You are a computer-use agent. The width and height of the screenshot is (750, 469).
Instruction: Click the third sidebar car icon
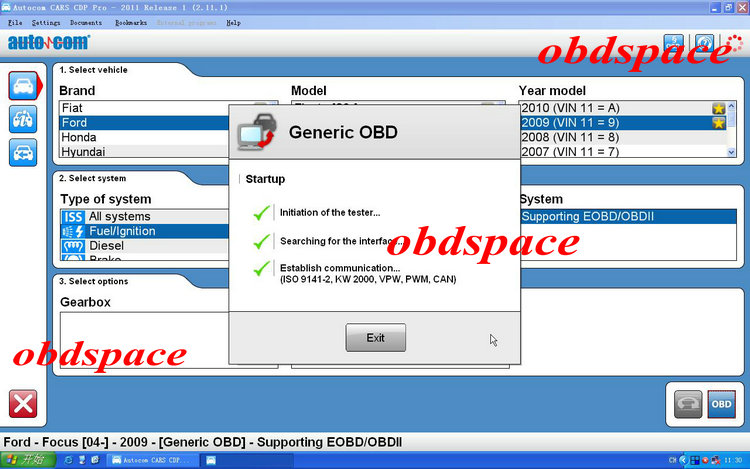tap(23, 153)
